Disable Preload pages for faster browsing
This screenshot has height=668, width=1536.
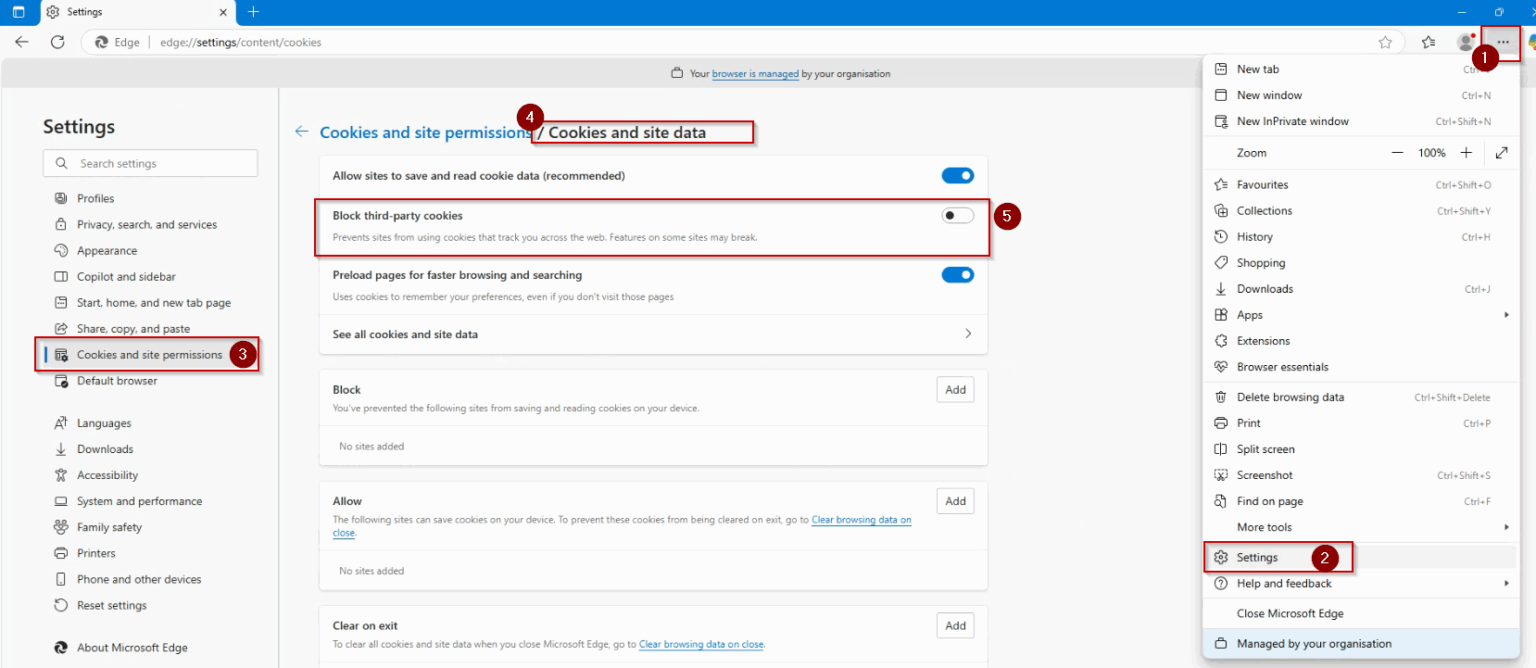point(957,275)
